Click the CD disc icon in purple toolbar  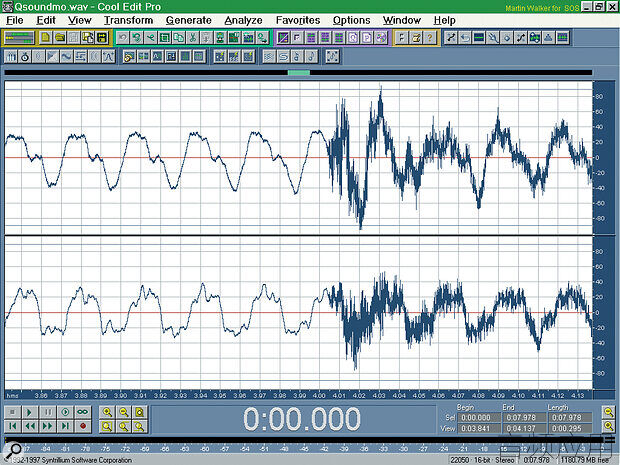381,38
